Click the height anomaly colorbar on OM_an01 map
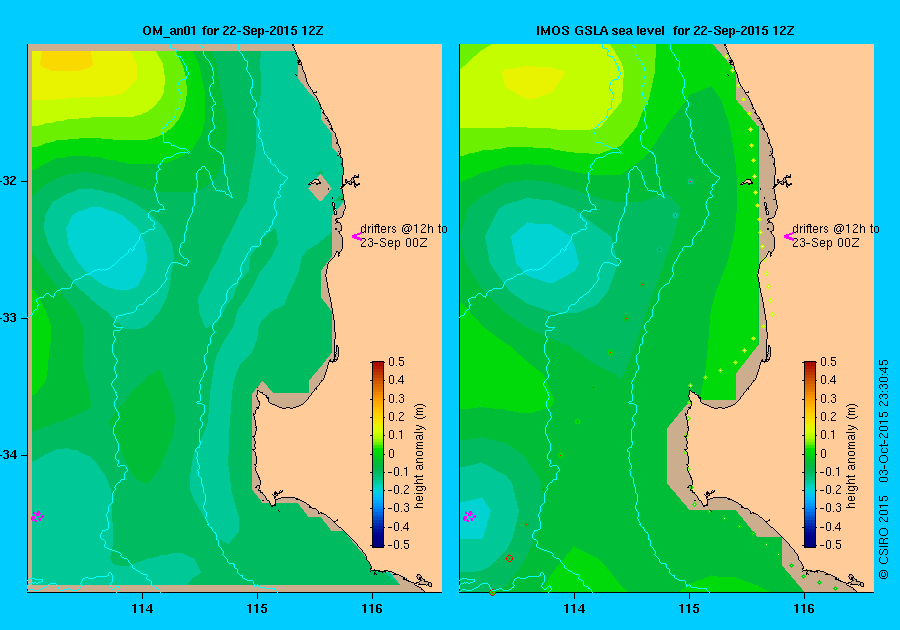 (378, 454)
